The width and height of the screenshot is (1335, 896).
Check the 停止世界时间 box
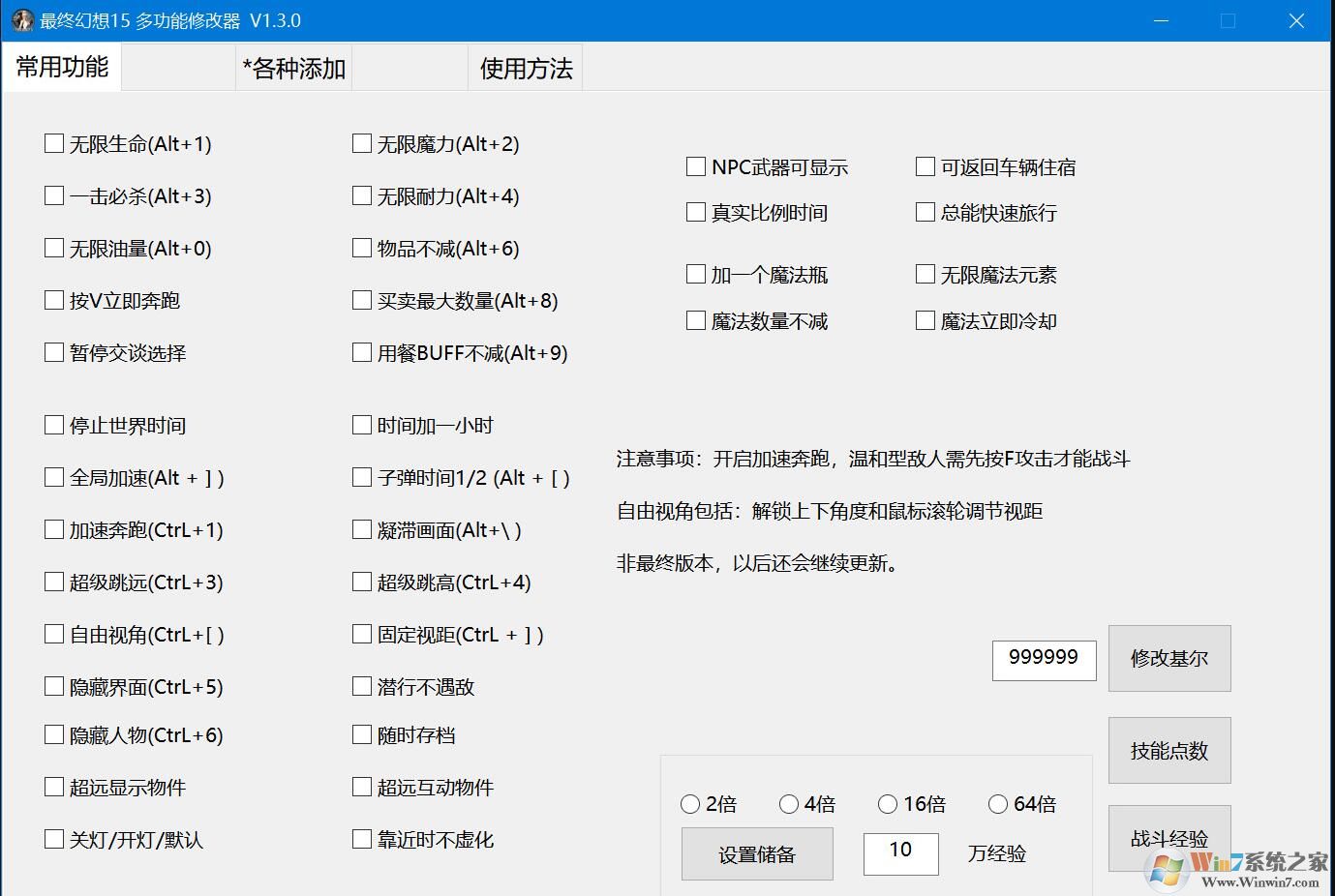pos(54,424)
